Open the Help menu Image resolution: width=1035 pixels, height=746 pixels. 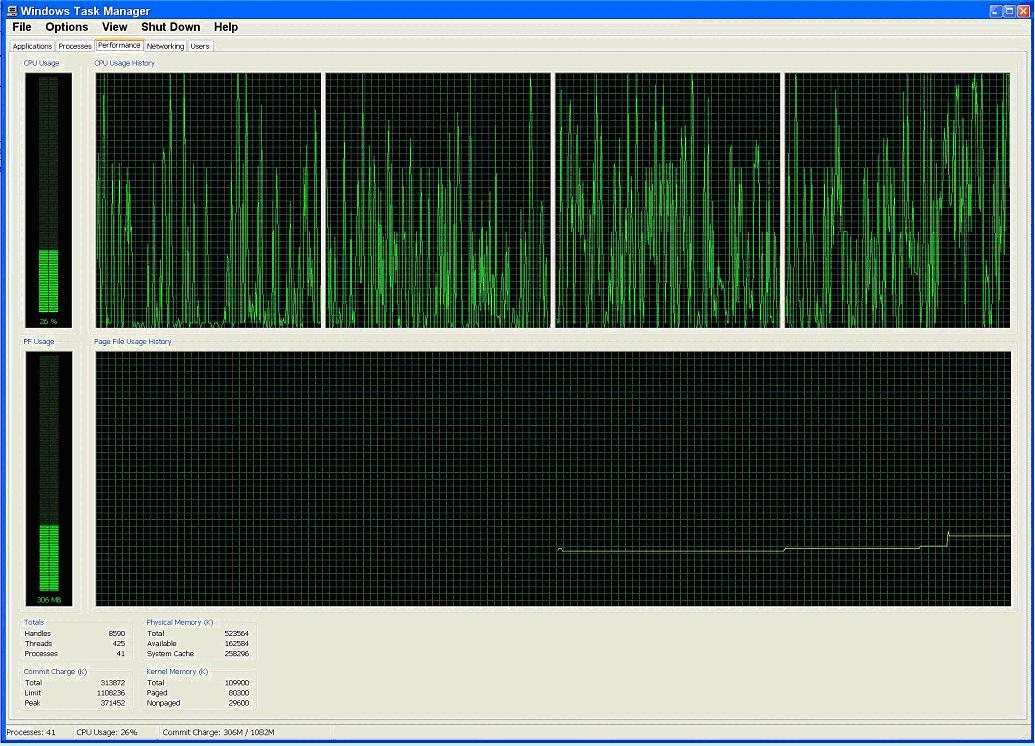pyautogui.click(x=226, y=27)
